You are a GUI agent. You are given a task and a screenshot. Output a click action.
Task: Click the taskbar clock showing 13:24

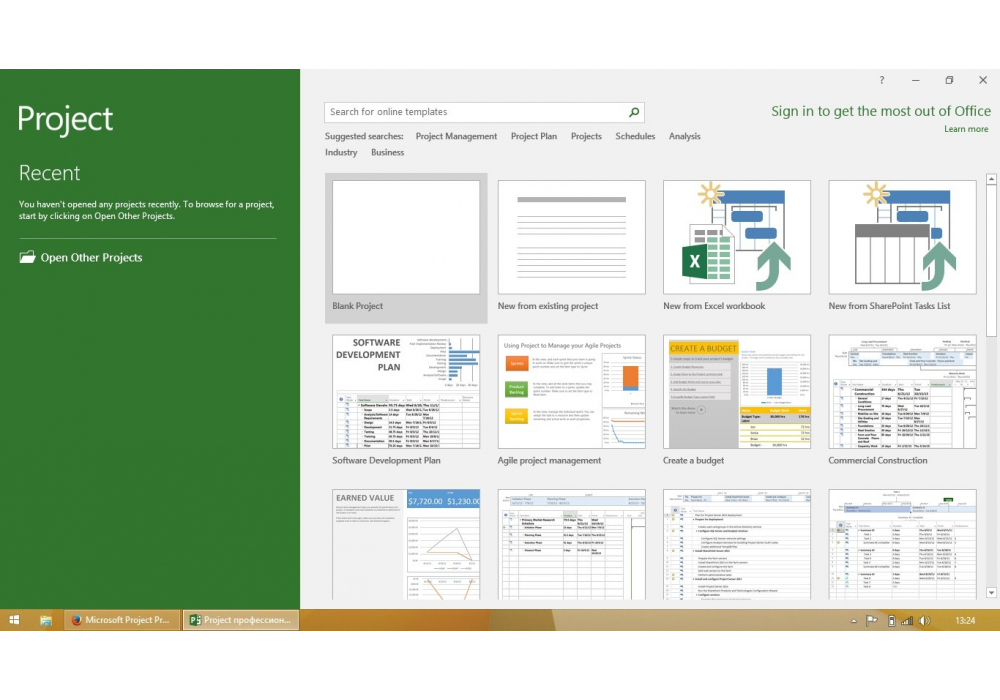click(x=965, y=620)
